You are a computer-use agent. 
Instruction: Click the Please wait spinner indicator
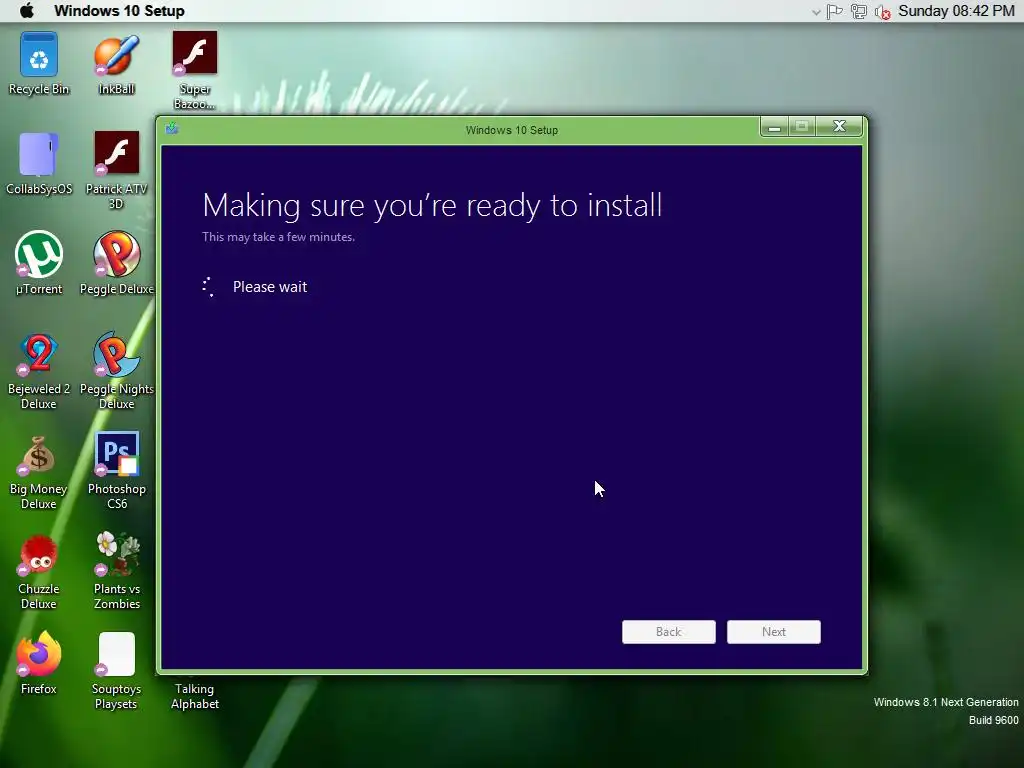click(208, 287)
